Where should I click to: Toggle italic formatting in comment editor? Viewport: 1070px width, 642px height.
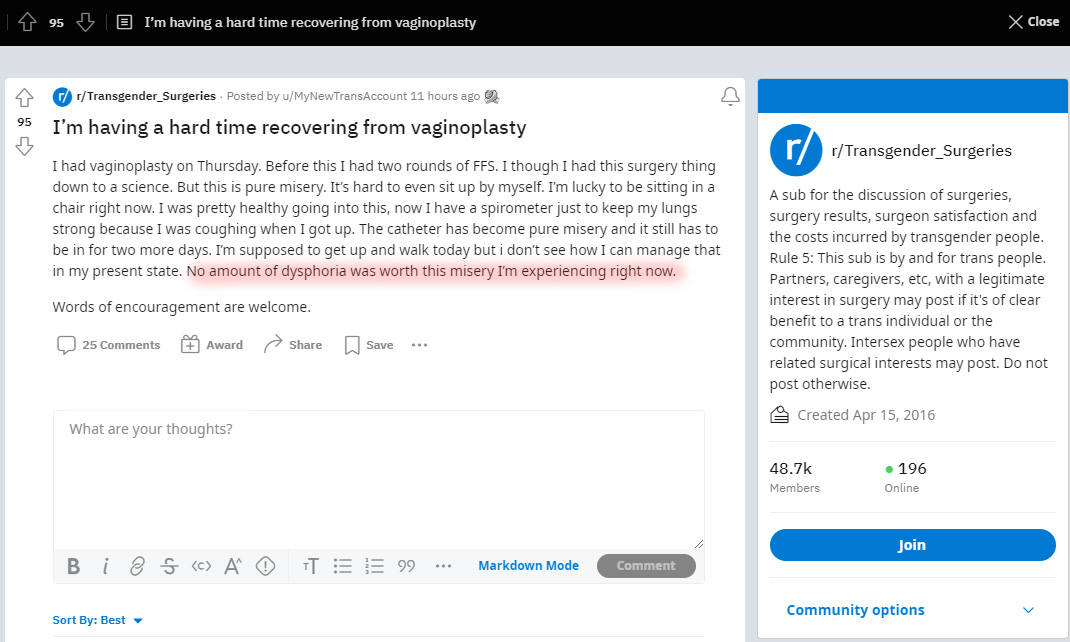[x=105, y=566]
